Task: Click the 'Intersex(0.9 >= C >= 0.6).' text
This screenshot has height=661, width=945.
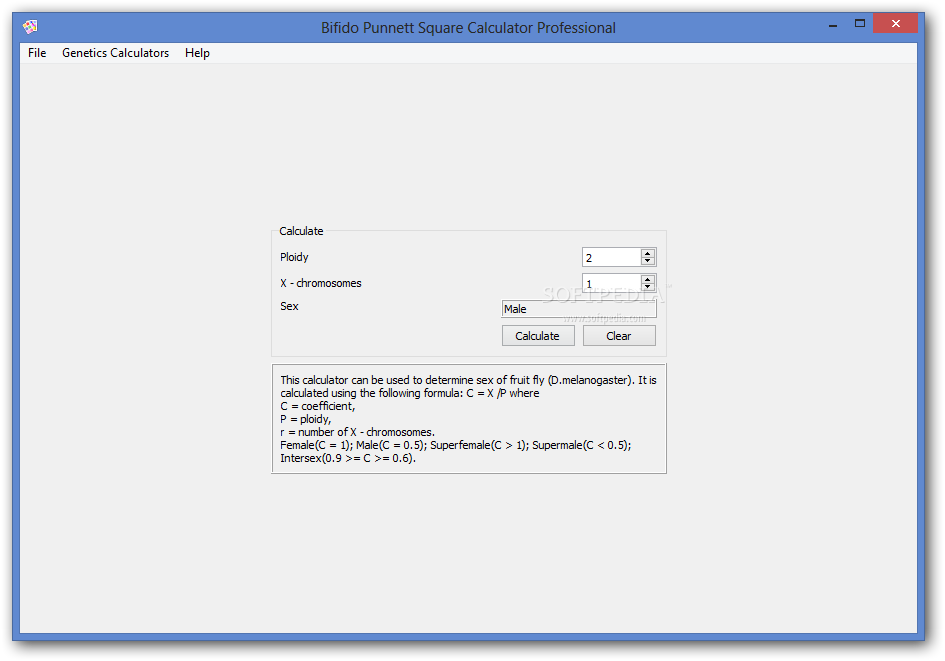Action: pyautogui.click(x=348, y=458)
